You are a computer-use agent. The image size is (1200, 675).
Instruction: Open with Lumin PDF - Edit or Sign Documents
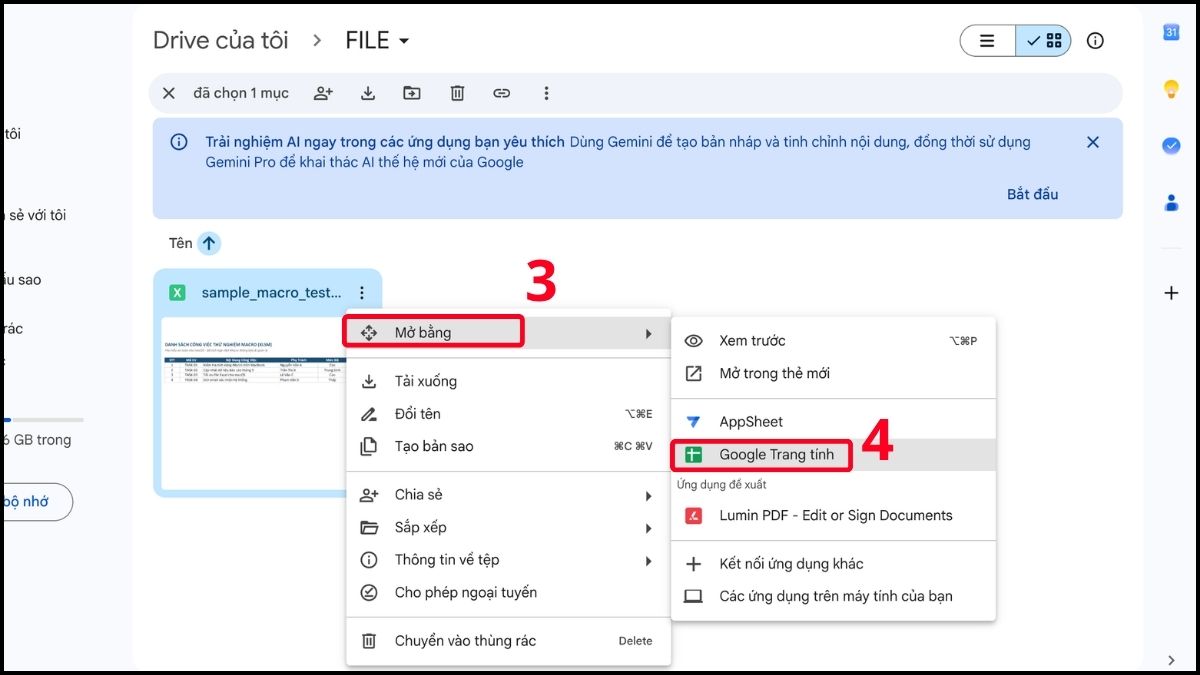tap(833, 516)
